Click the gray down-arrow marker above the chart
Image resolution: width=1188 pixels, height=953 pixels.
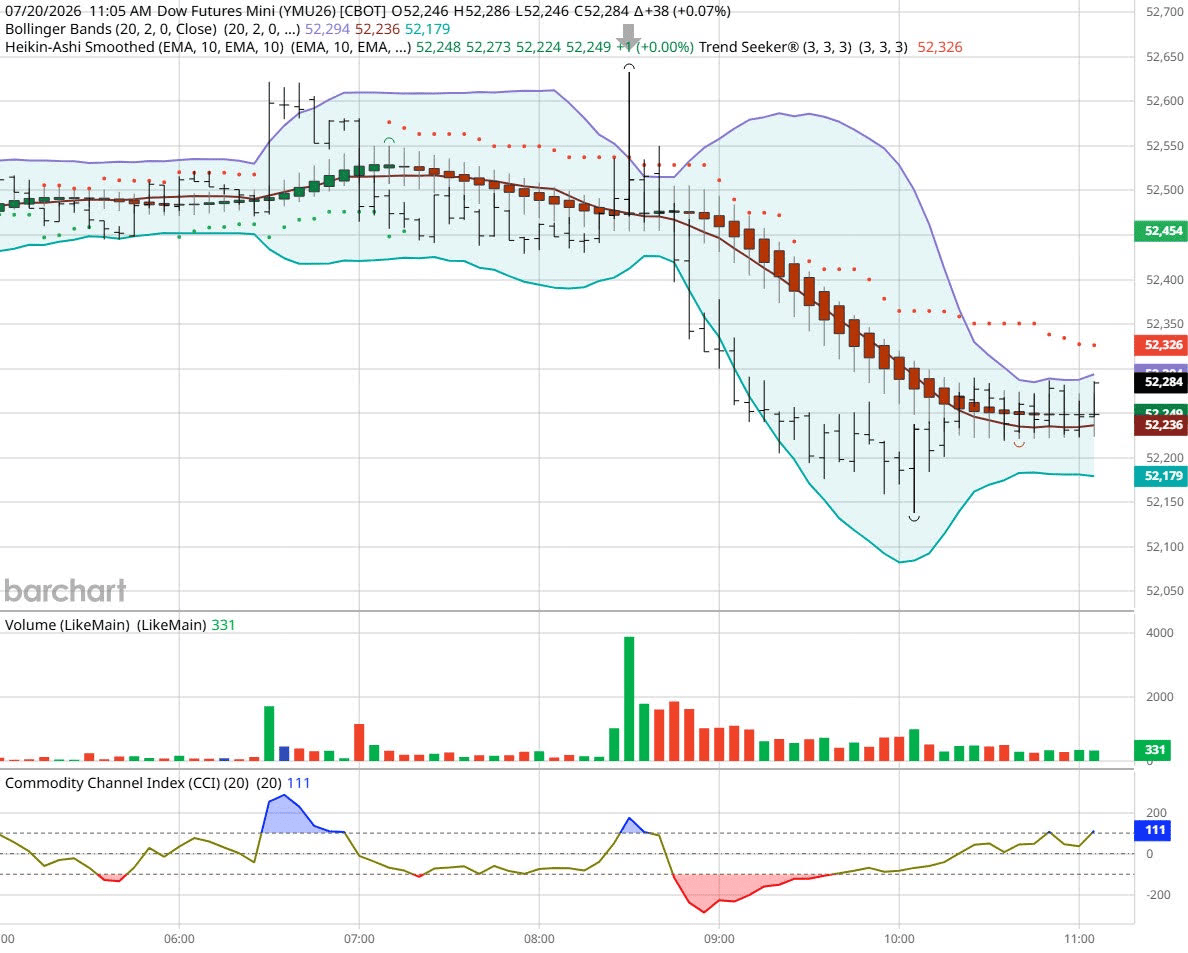(628, 35)
